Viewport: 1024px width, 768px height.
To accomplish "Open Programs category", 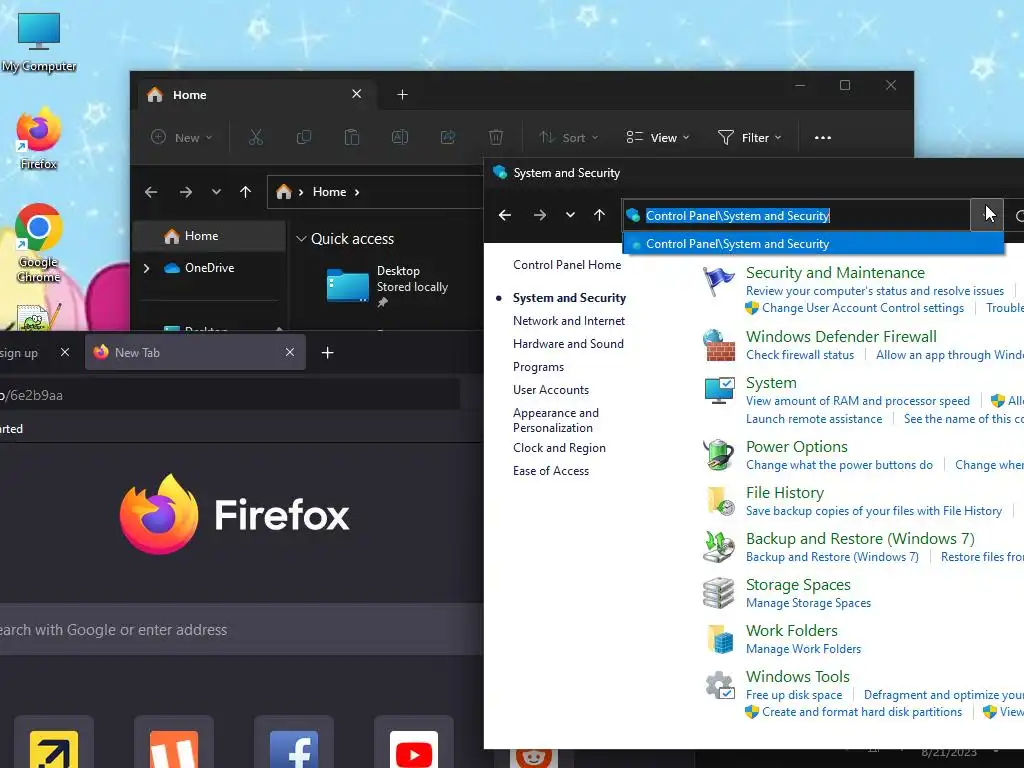I will tap(538, 367).
